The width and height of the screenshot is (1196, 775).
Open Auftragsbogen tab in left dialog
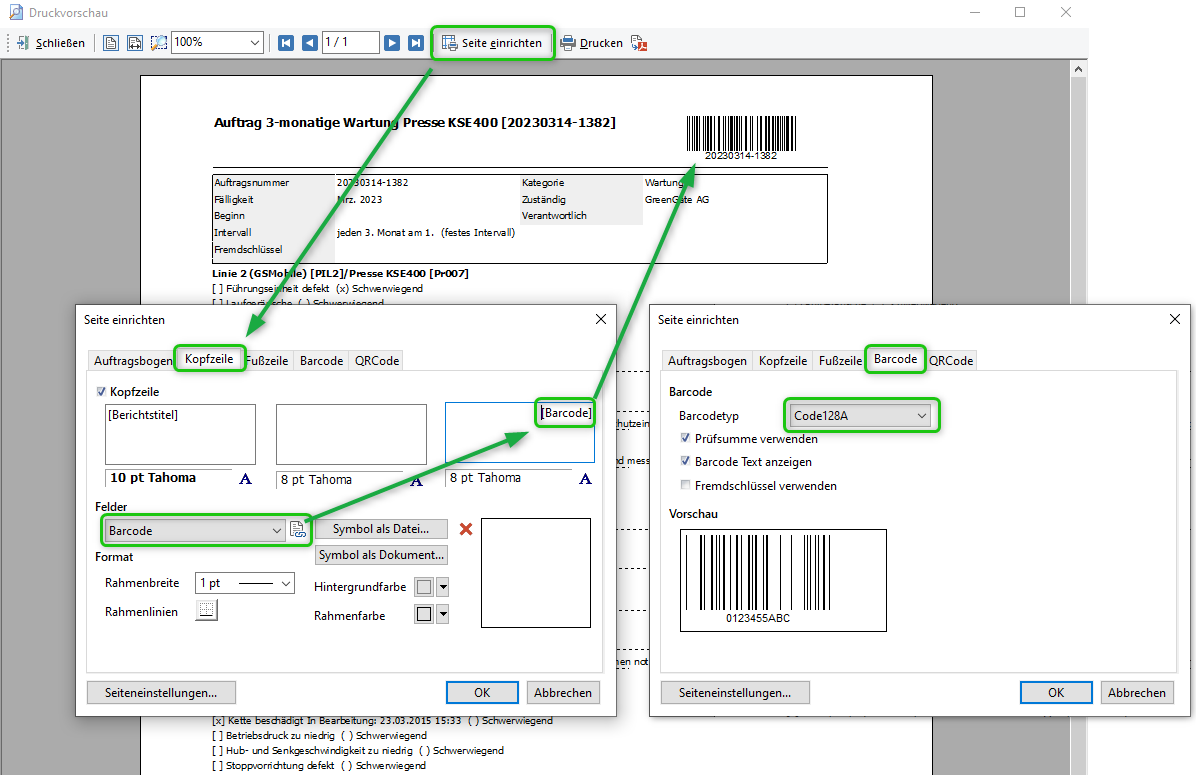(x=133, y=361)
